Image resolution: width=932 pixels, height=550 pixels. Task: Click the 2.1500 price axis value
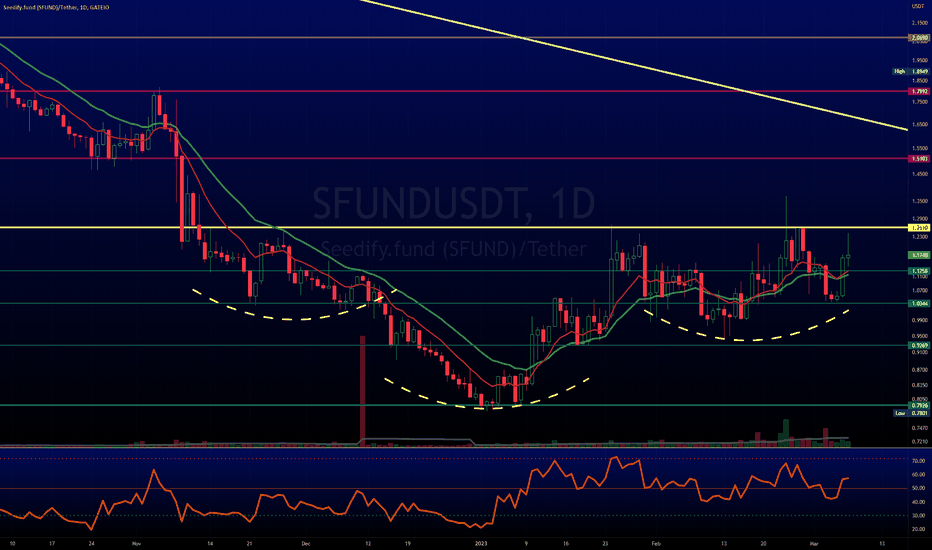pos(919,23)
